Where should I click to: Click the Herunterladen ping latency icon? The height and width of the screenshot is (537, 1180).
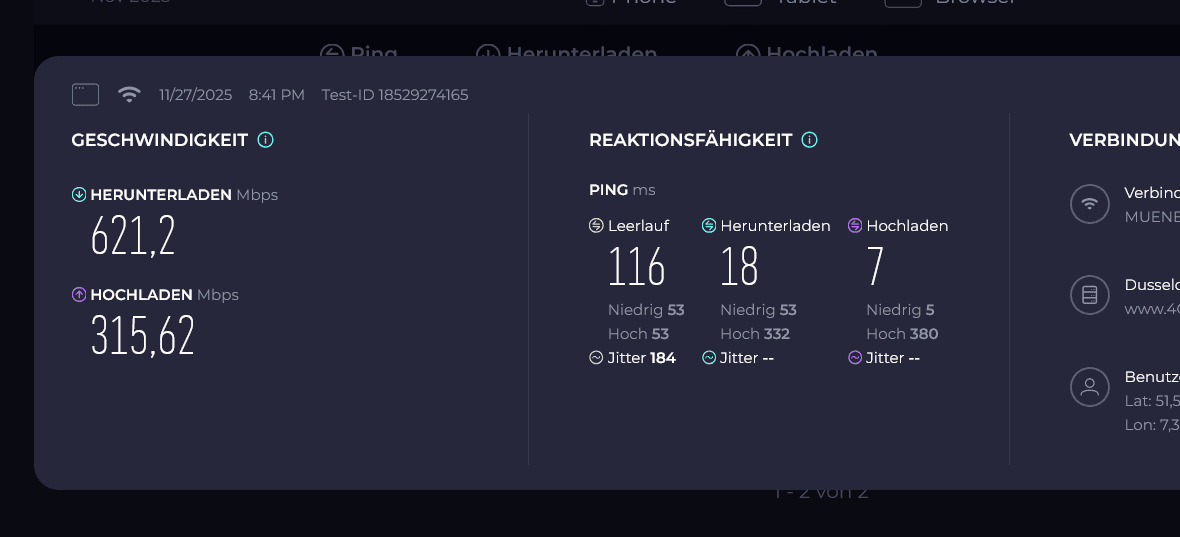point(709,226)
